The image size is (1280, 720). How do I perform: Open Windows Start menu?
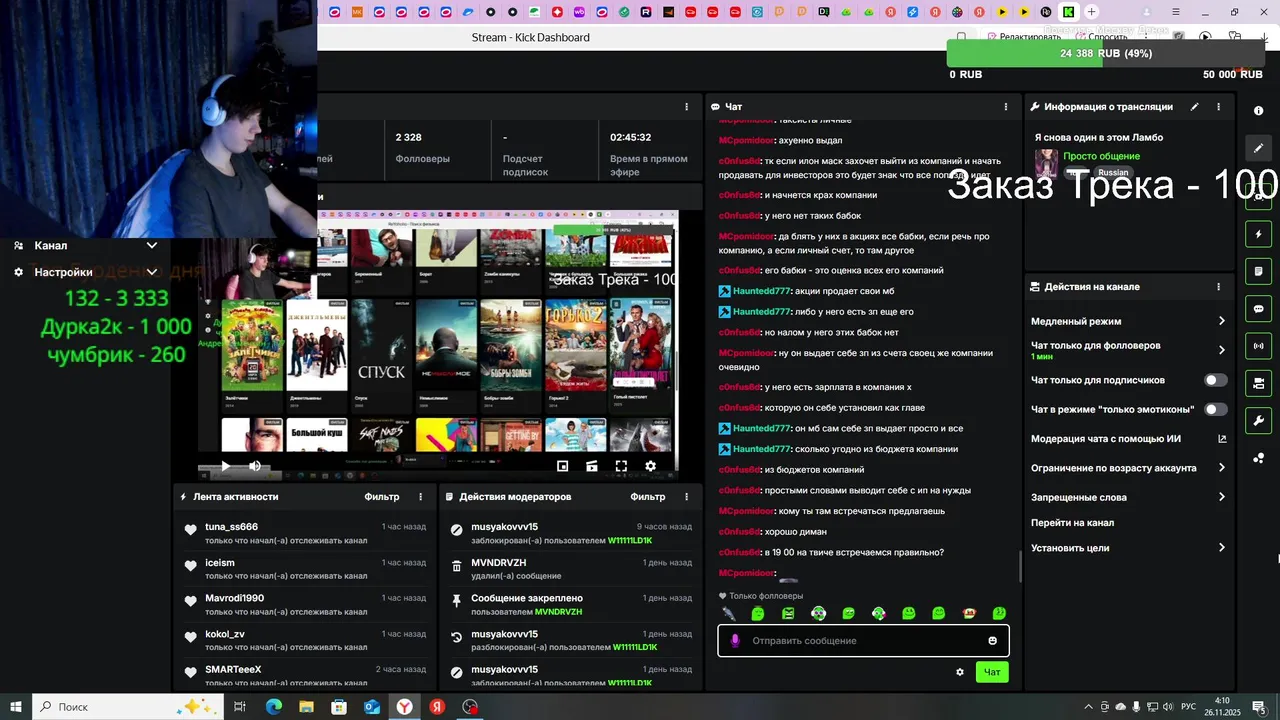[x=16, y=707]
